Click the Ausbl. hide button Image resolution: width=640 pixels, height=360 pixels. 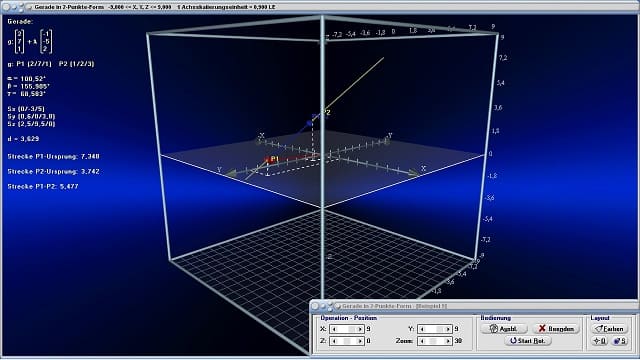click(x=504, y=329)
